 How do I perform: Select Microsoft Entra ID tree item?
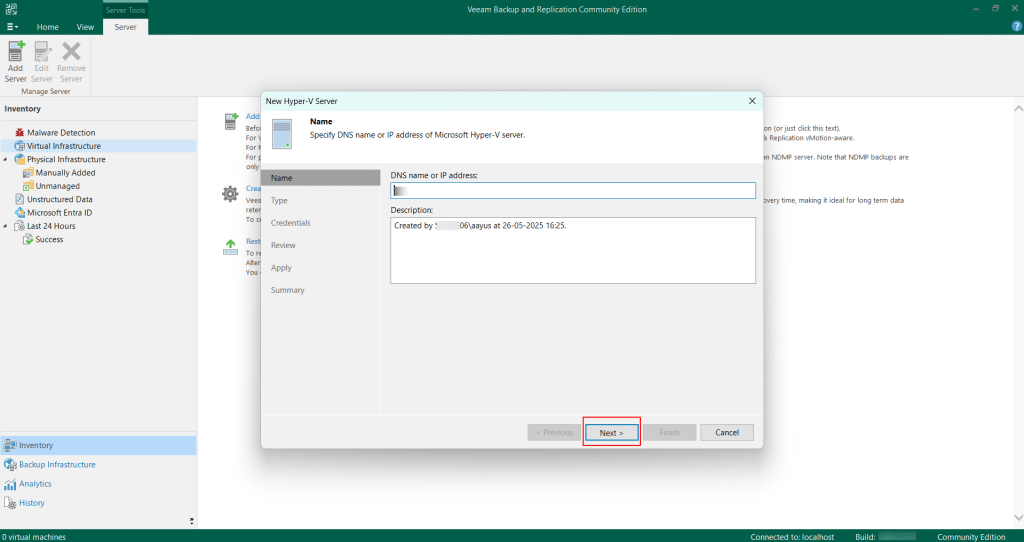[x=59, y=212]
